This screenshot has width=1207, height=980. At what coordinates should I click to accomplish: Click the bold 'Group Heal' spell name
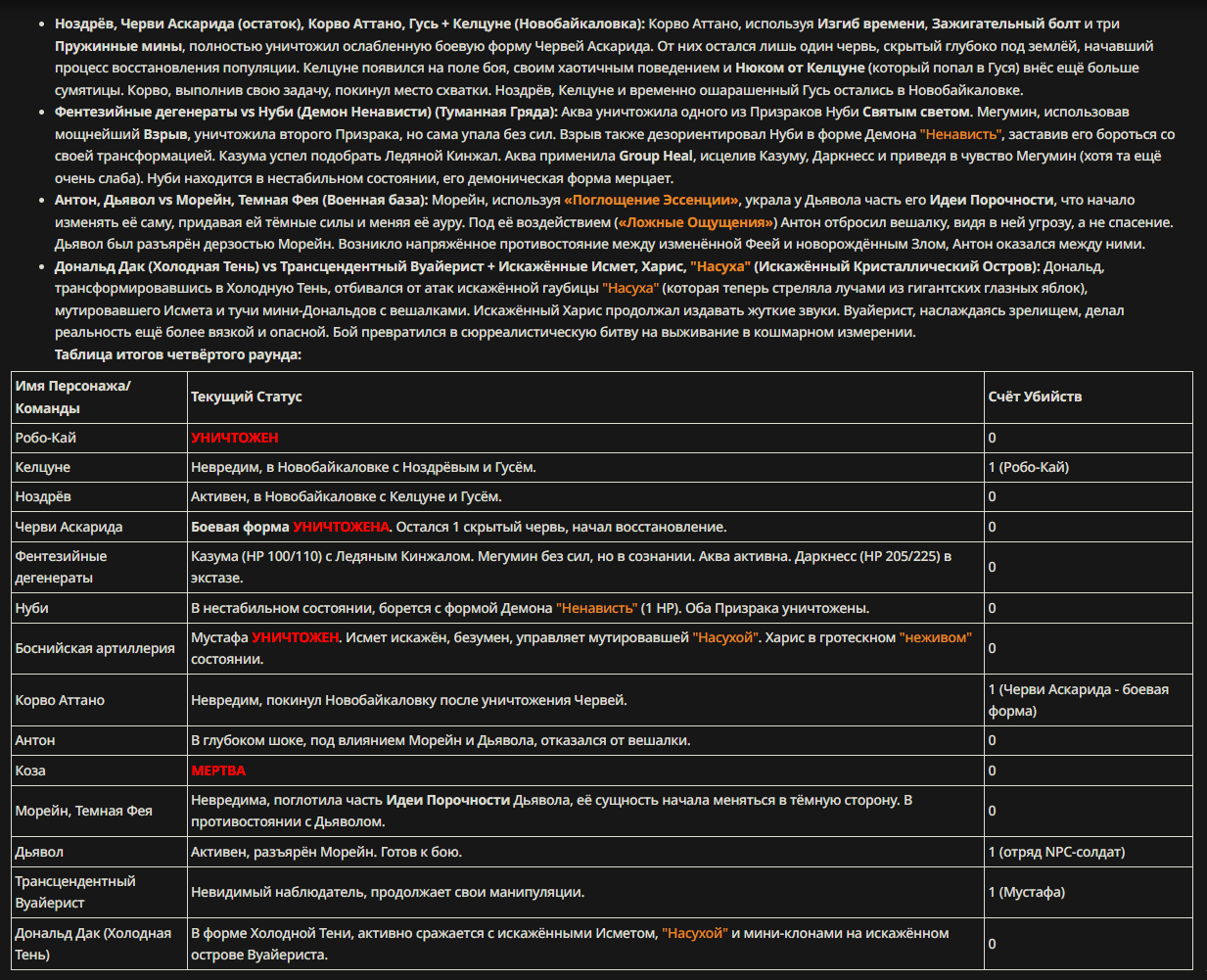(x=656, y=156)
